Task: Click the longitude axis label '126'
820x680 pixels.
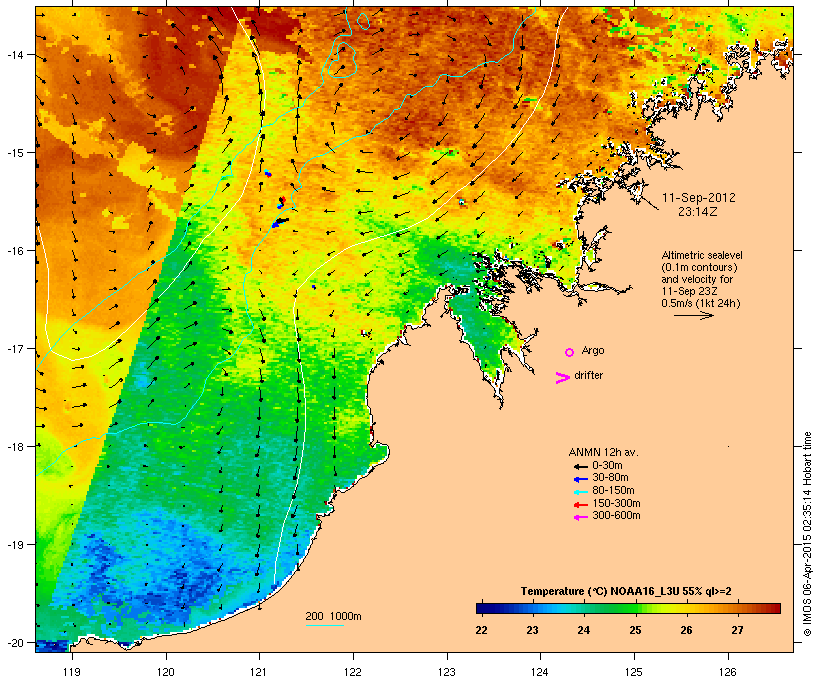Action: (x=727, y=672)
